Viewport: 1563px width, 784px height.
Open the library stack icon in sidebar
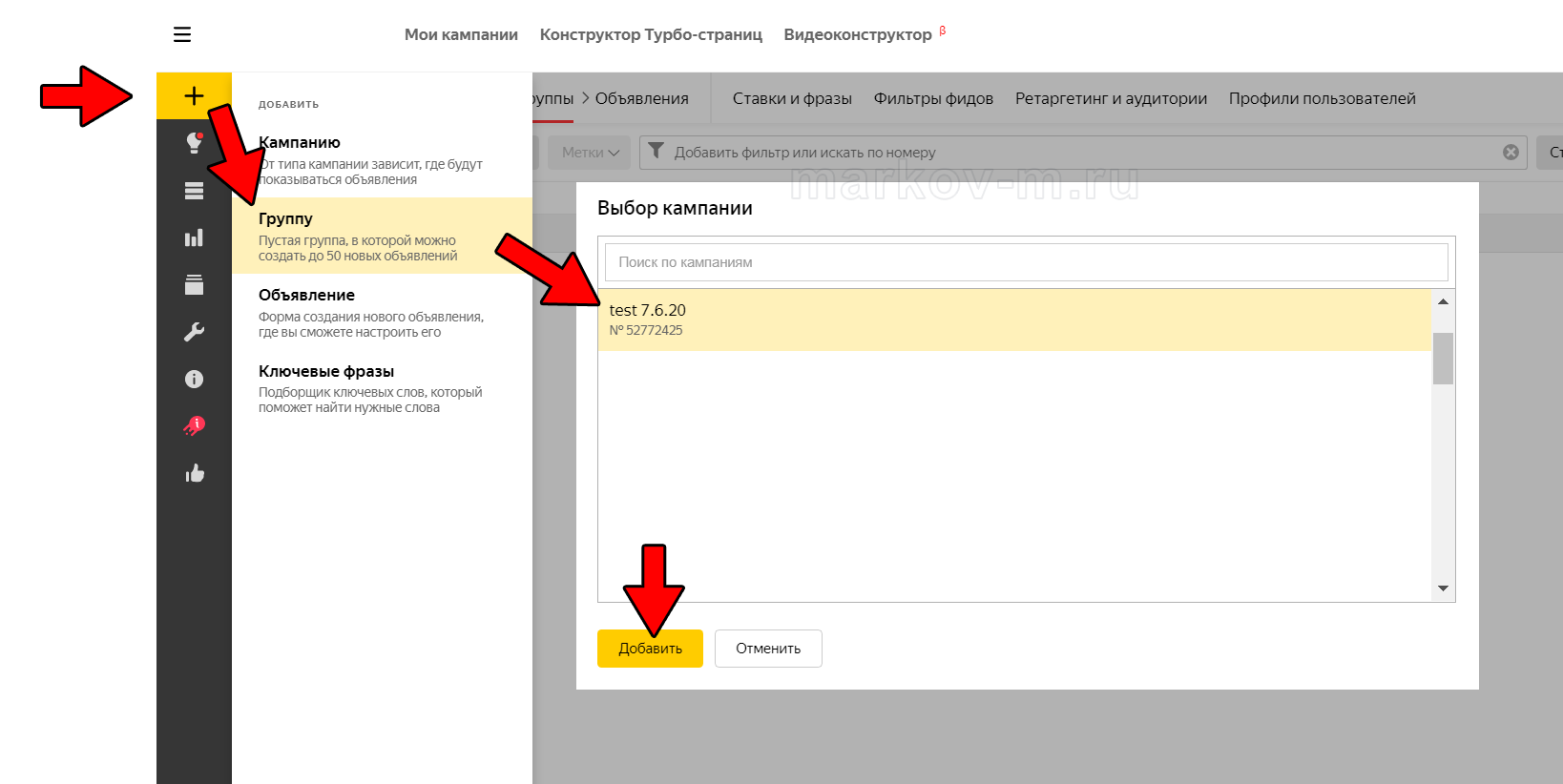194,284
